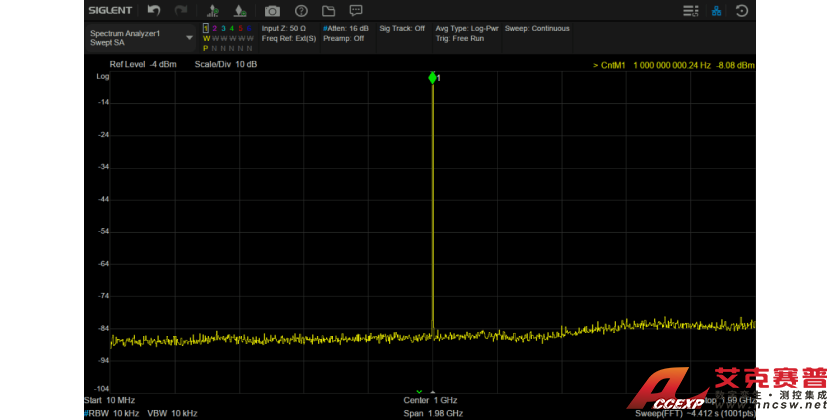Toggle Sig Track Off setting
The image size is (840, 420).
pos(402,28)
